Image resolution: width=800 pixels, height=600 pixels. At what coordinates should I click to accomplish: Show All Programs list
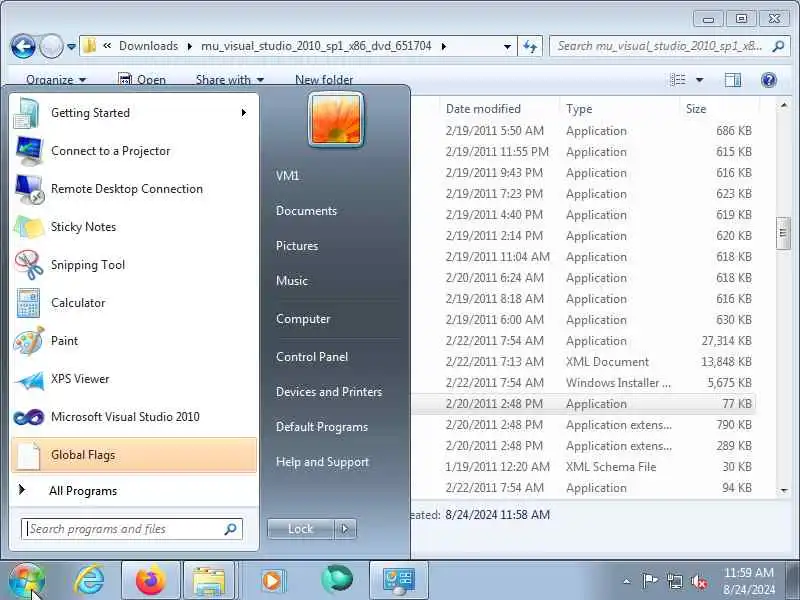coord(134,491)
